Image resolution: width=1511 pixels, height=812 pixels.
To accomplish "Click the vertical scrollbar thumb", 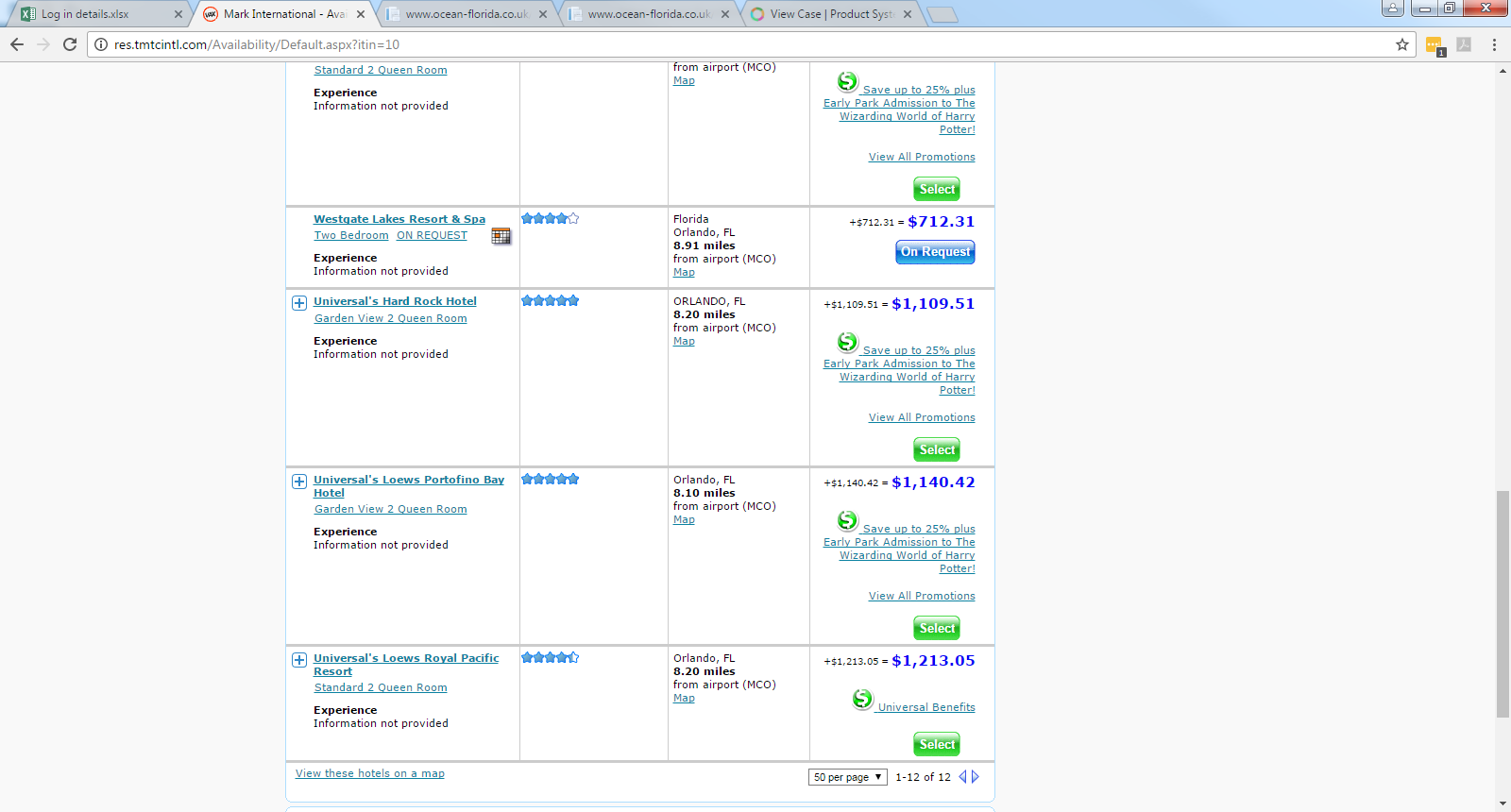I will pos(1503,604).
